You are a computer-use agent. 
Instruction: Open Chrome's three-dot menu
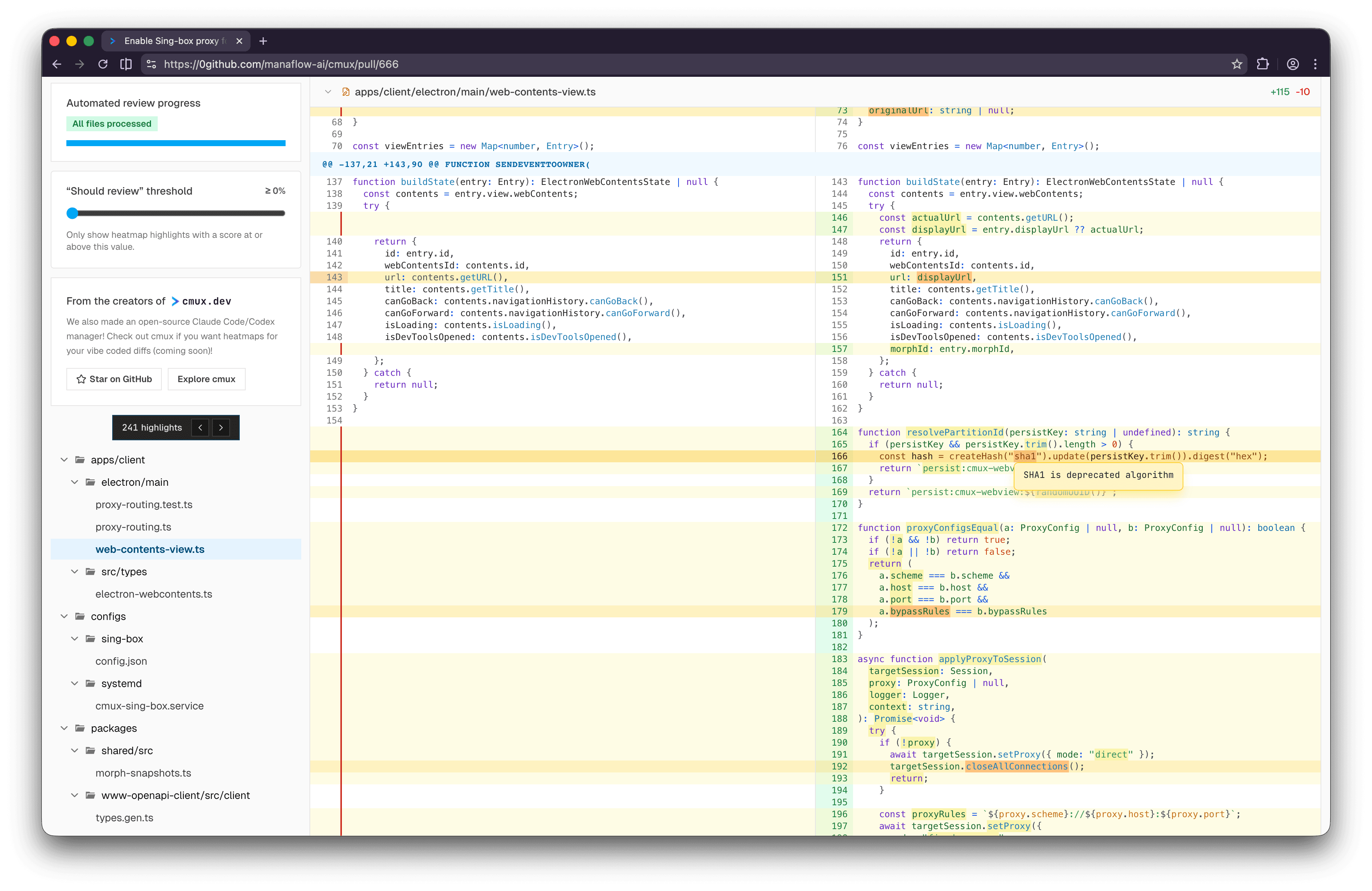click(1315, 64)
